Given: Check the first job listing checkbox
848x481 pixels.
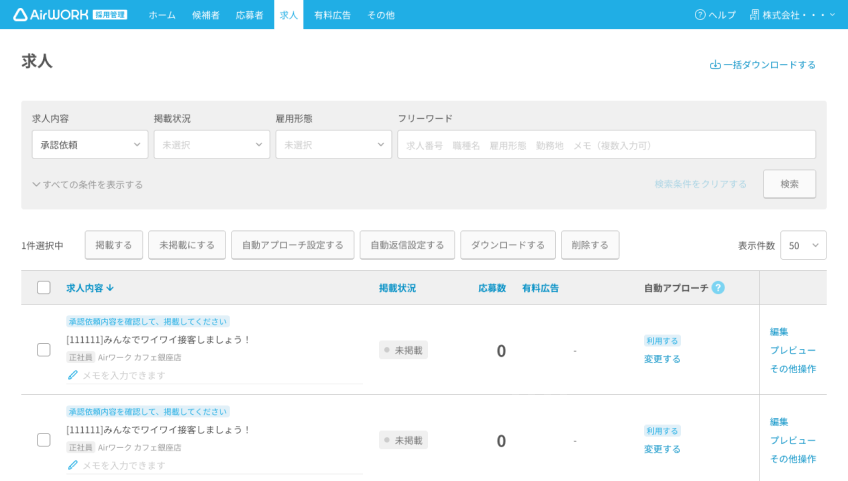Looking at the screenshot, I should tap(44, 350).
